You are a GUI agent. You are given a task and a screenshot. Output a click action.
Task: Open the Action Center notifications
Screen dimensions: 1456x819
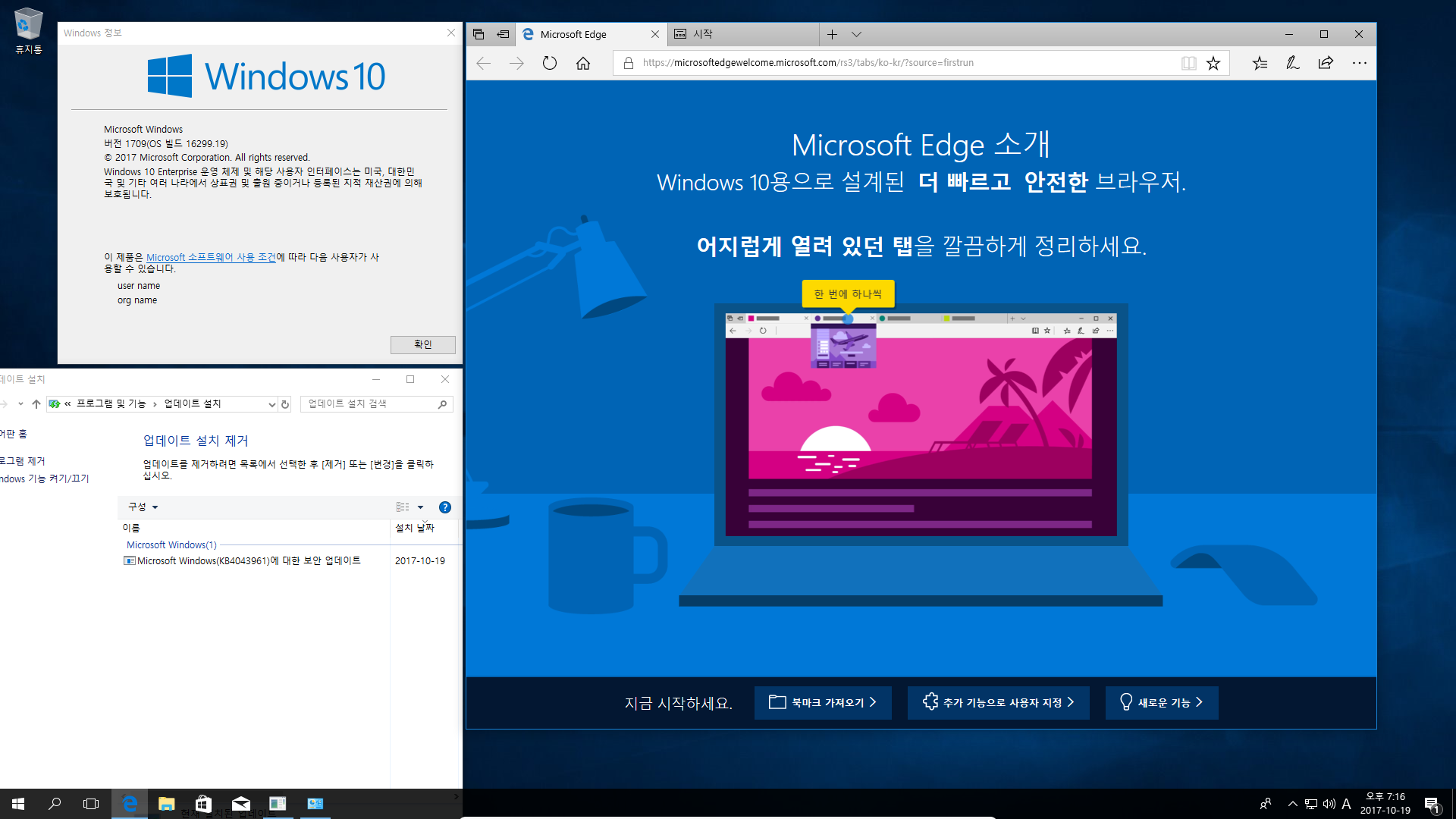[x=1432, y=805]
